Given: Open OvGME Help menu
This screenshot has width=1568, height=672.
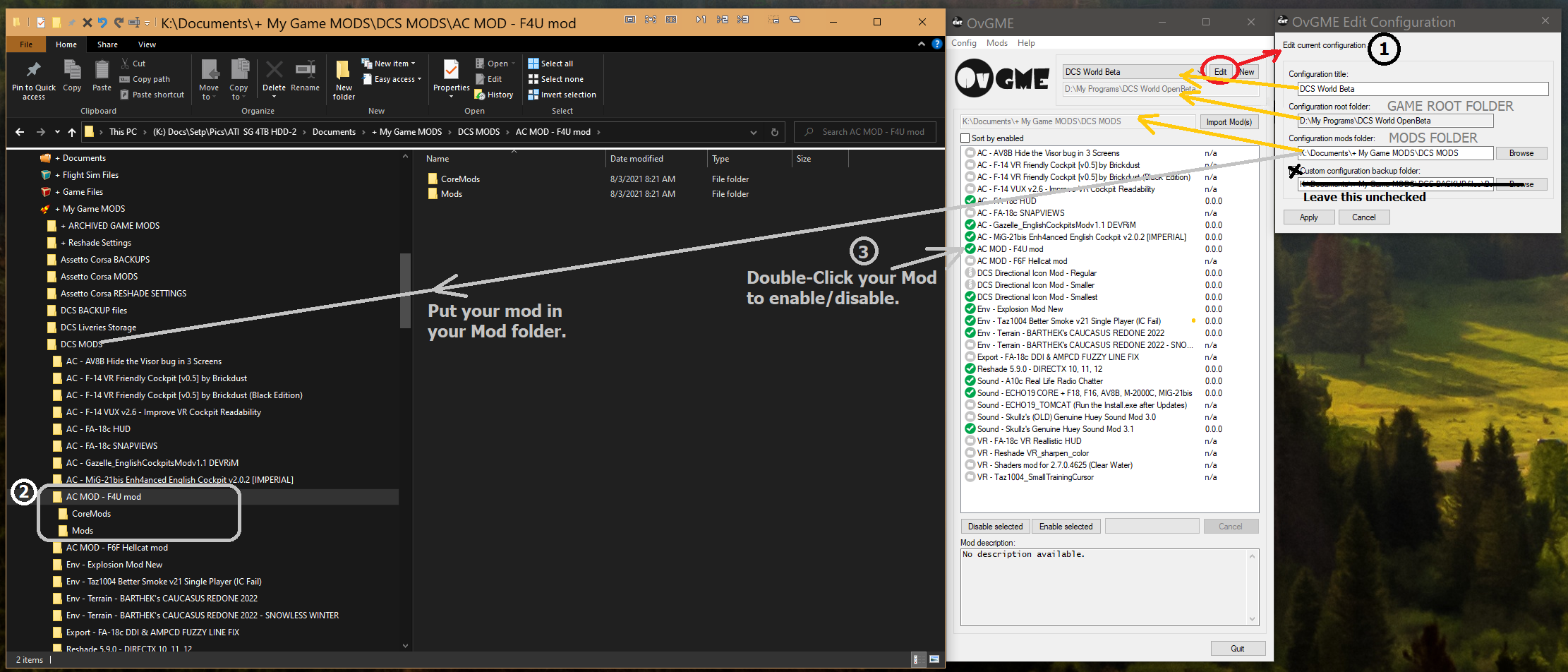Looking at the screenshot, I should click(1026, 43).
